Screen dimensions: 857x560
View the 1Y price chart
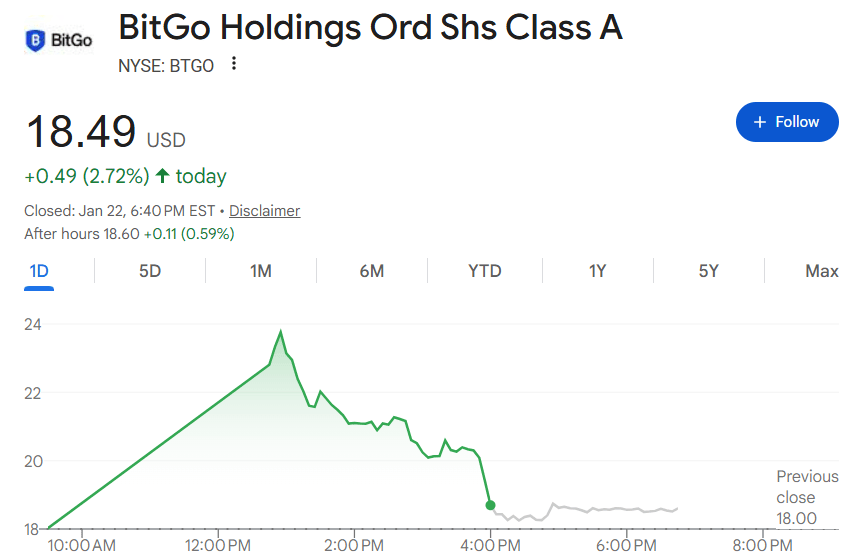[597, 271]
